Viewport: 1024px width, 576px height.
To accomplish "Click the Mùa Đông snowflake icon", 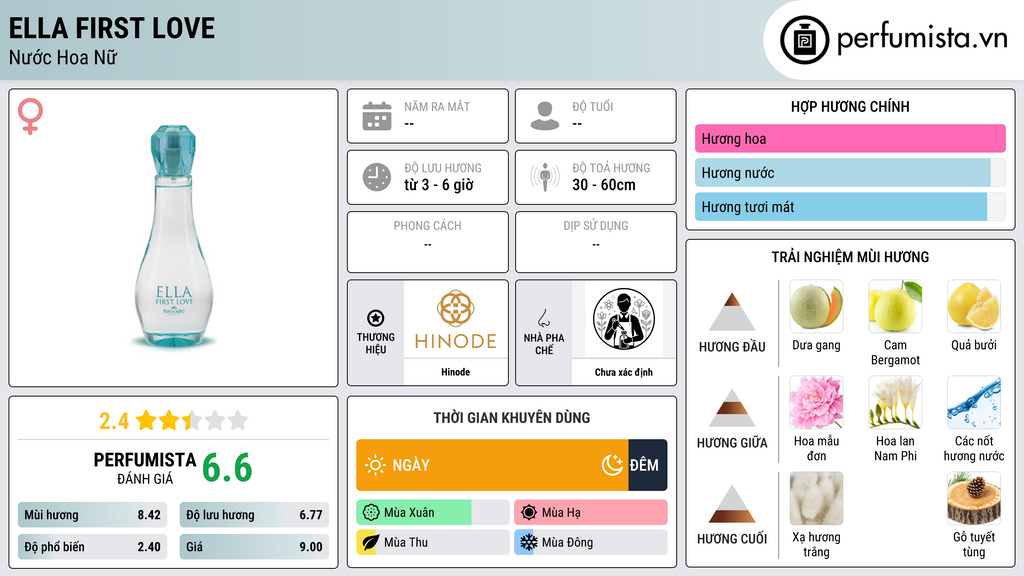I will (528, 542).
